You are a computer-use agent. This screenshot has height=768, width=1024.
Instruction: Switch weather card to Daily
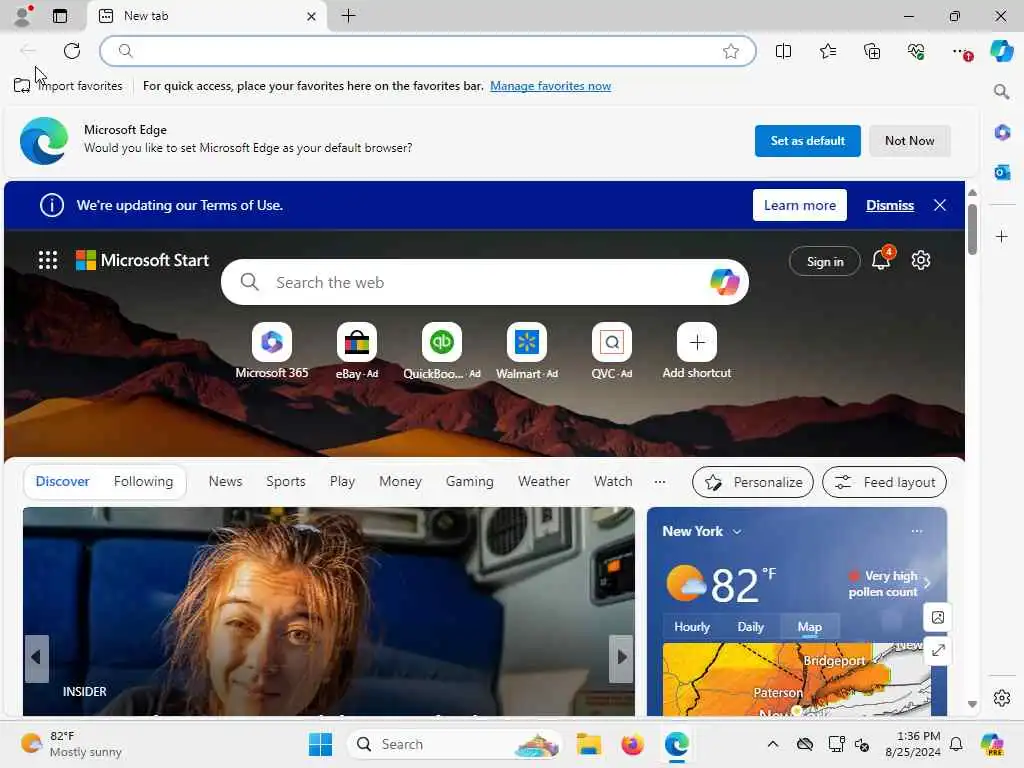click(750, 627)
